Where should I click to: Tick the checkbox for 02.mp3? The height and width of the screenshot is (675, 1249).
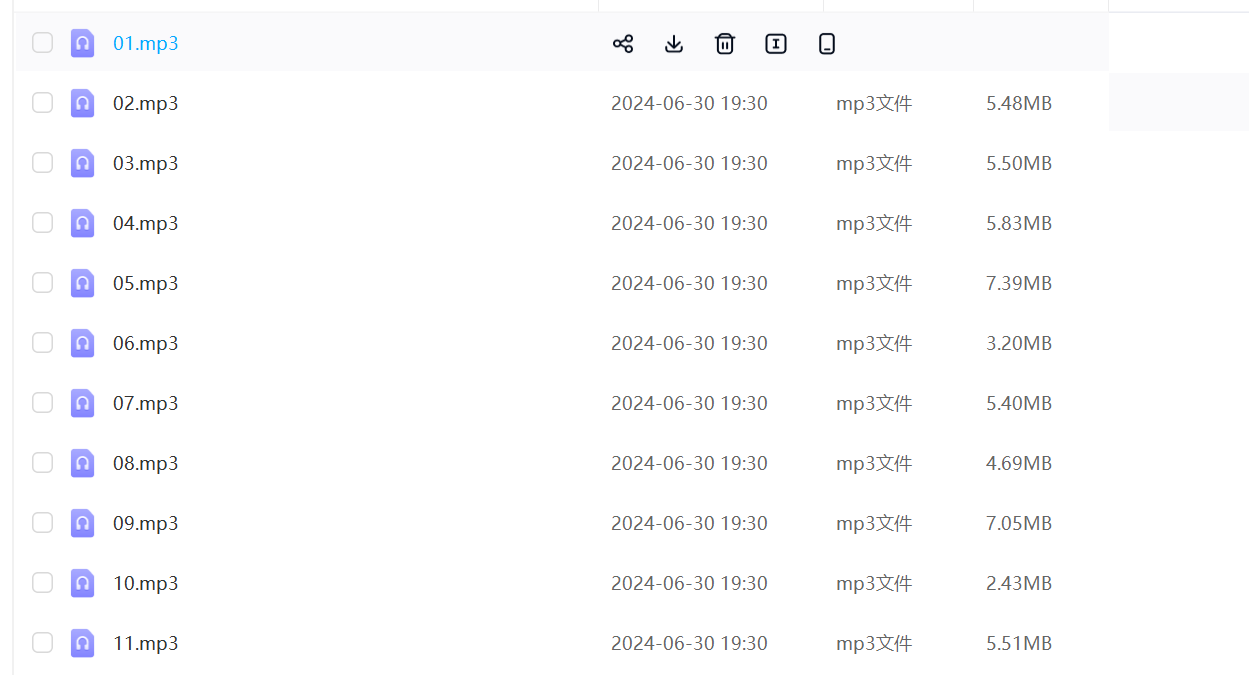42,103
